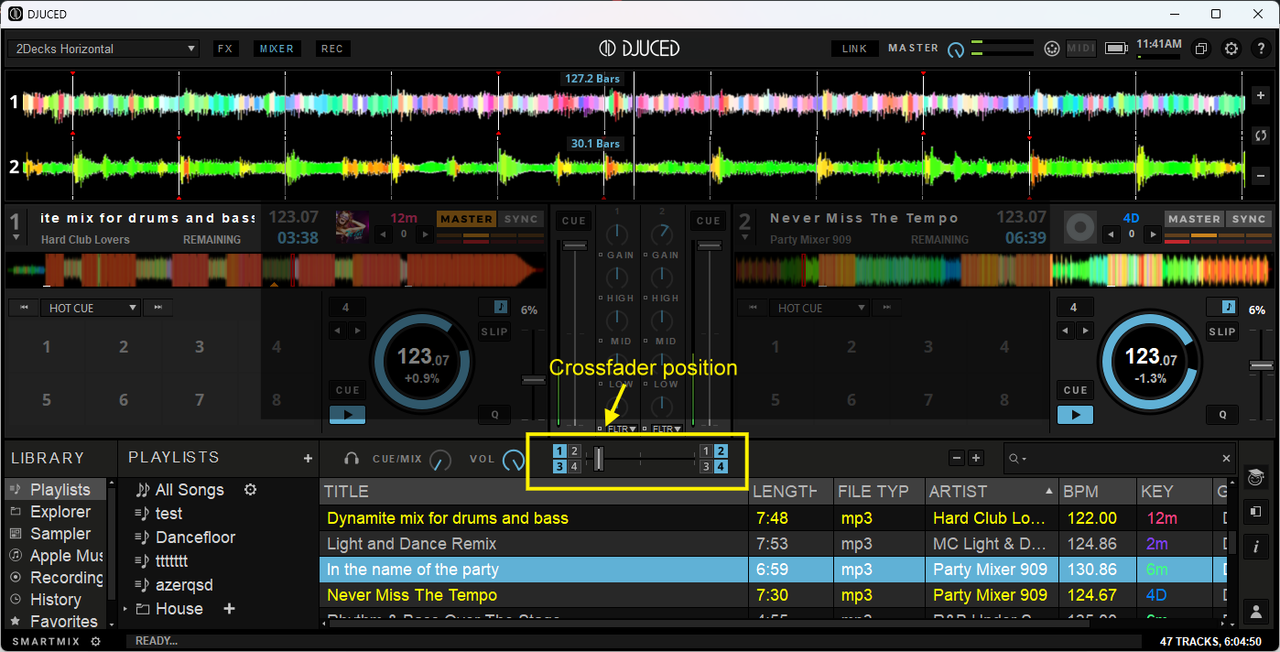The height and width of the screenshot is (652, 1280).
Task: Open the FX panel tab
Action: tap(226, 48)
